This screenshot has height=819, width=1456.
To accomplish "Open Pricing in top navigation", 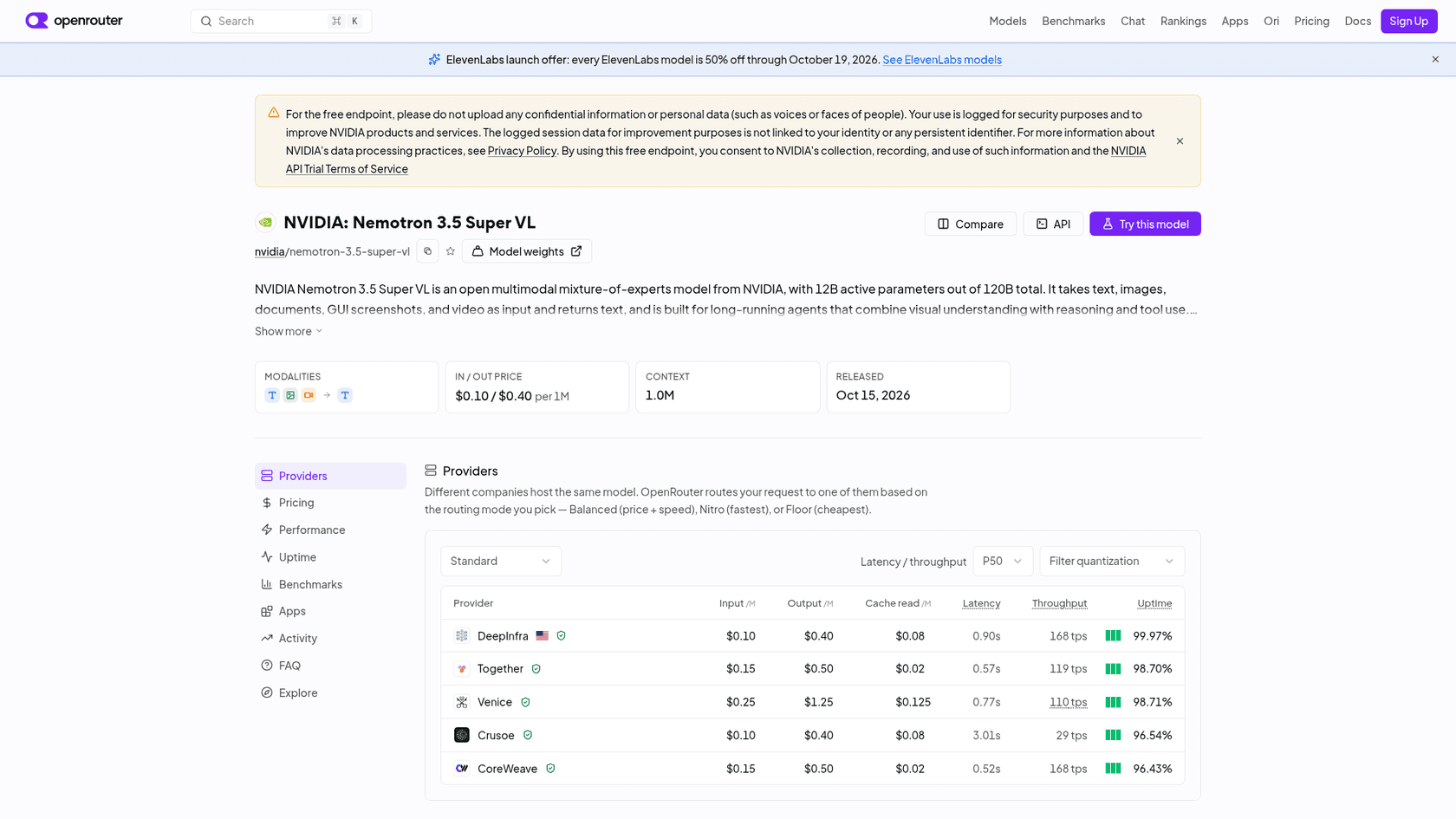I will coord(1311,21).
